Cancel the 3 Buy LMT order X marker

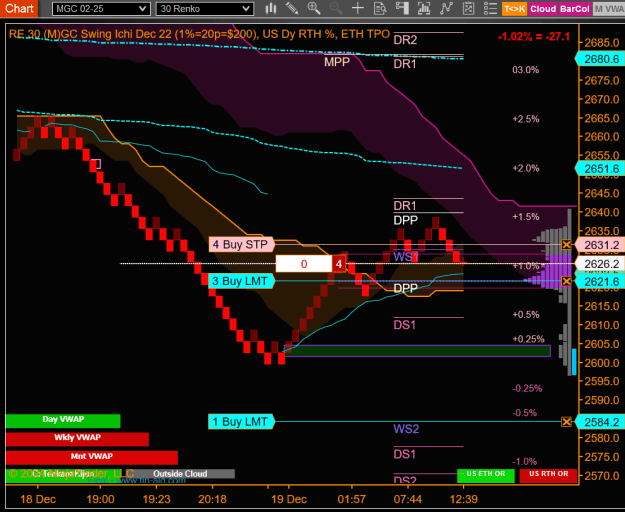pos(566,281)
